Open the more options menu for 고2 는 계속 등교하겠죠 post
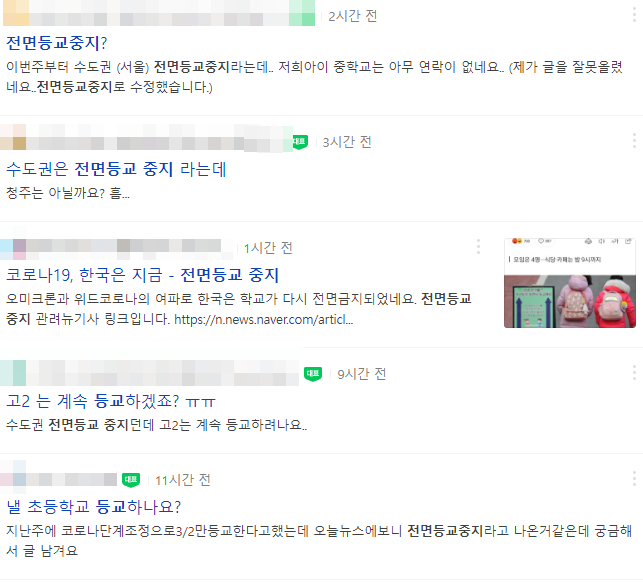The image size is (643, 584). tap(634, 372)
